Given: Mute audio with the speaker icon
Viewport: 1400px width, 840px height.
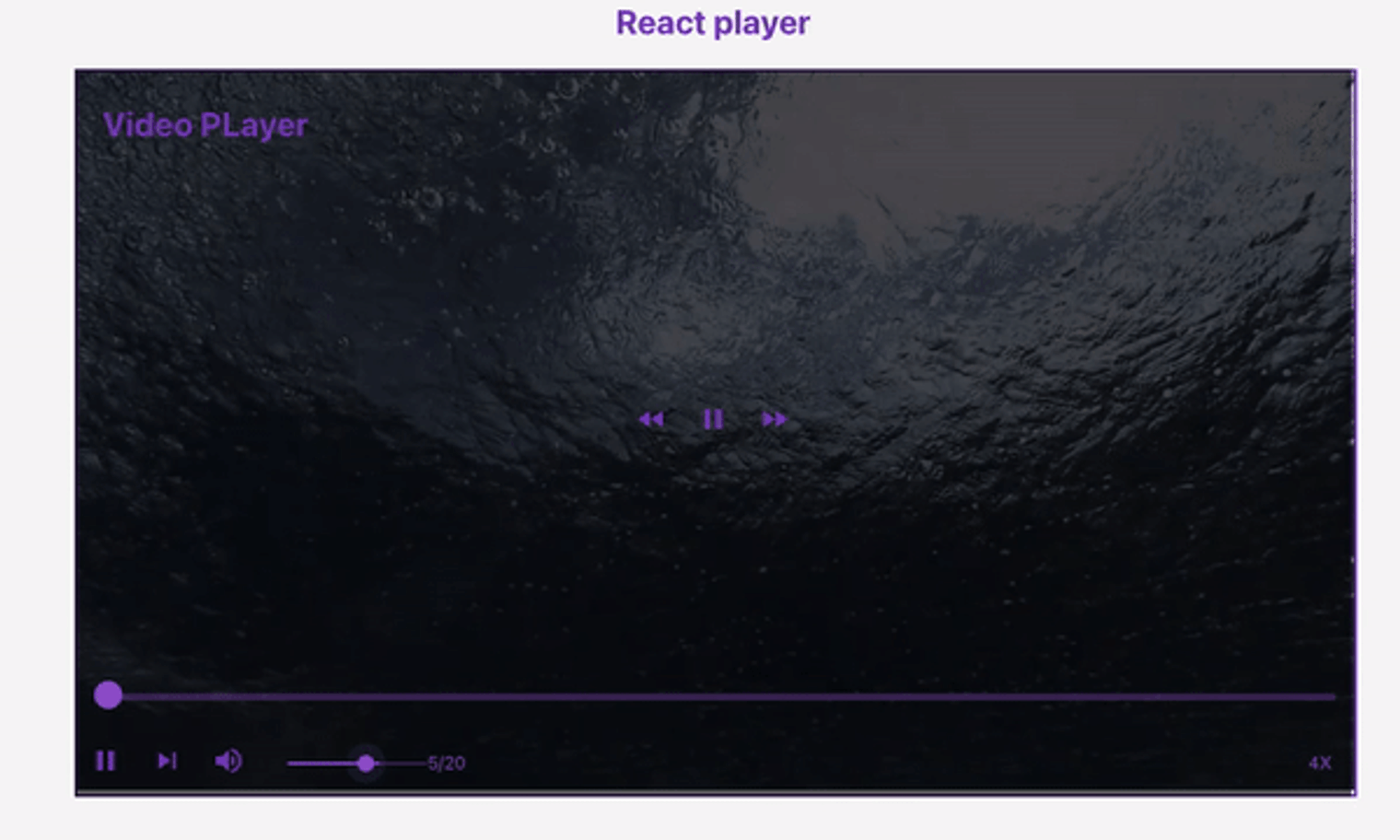Looking at the screenshot, I should coord(228,761).
